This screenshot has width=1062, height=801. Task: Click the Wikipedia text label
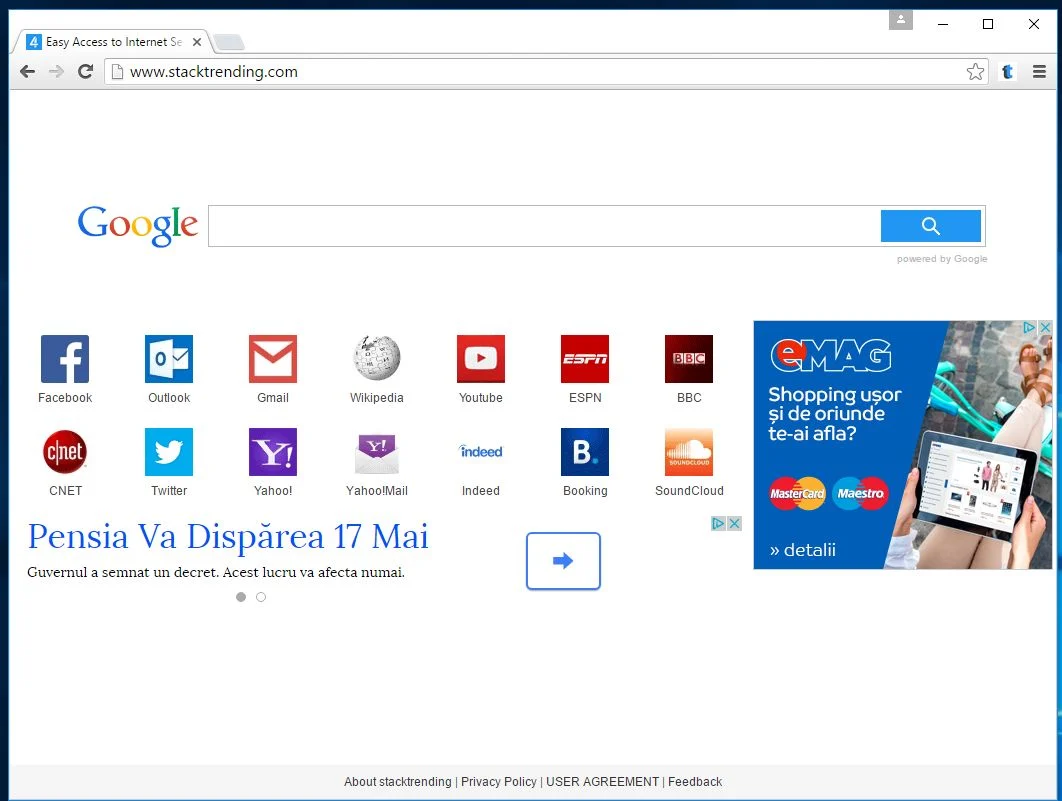377,397
